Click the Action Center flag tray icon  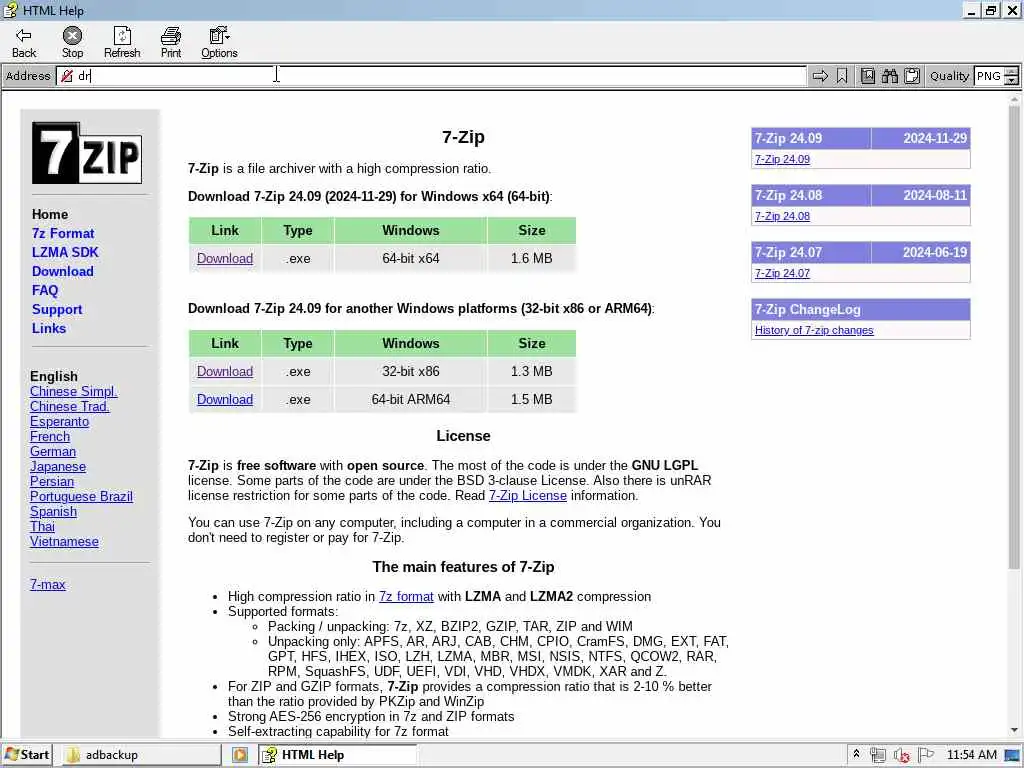tap(925, 755)
